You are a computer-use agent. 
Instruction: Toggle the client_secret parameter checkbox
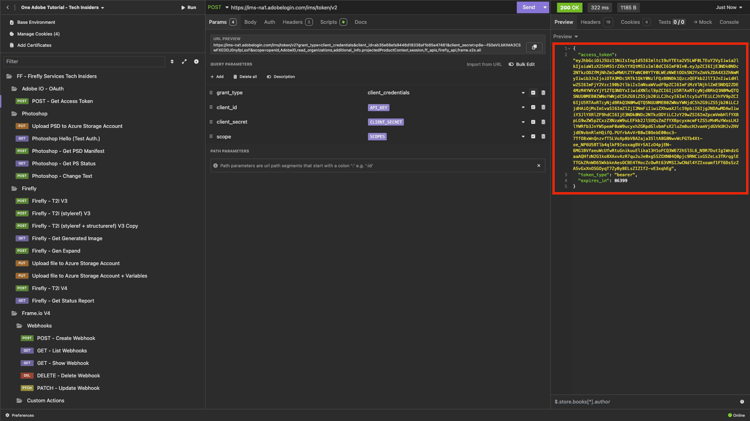(533, 122)
